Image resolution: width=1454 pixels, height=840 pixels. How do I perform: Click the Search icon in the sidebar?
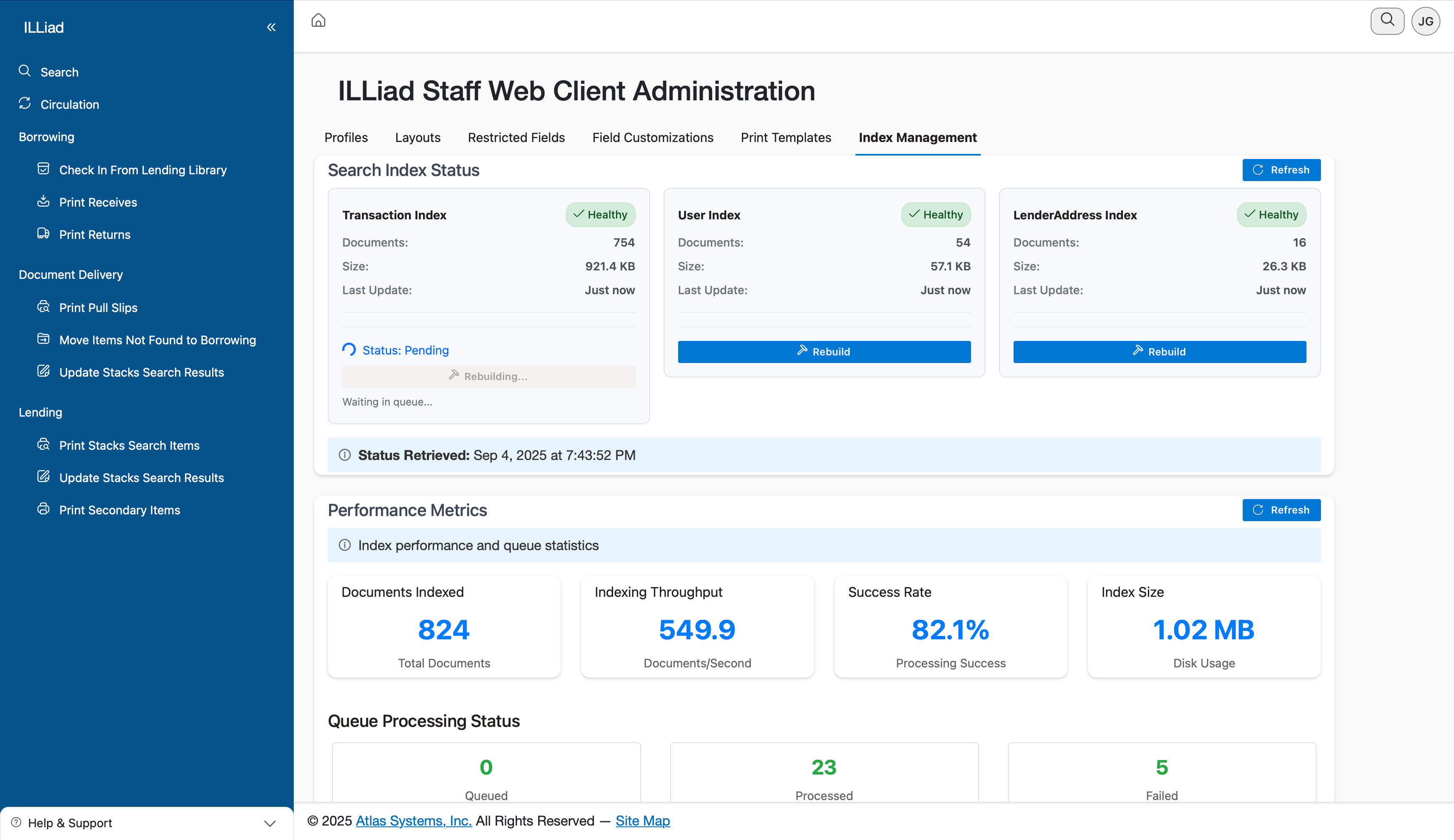24,71
